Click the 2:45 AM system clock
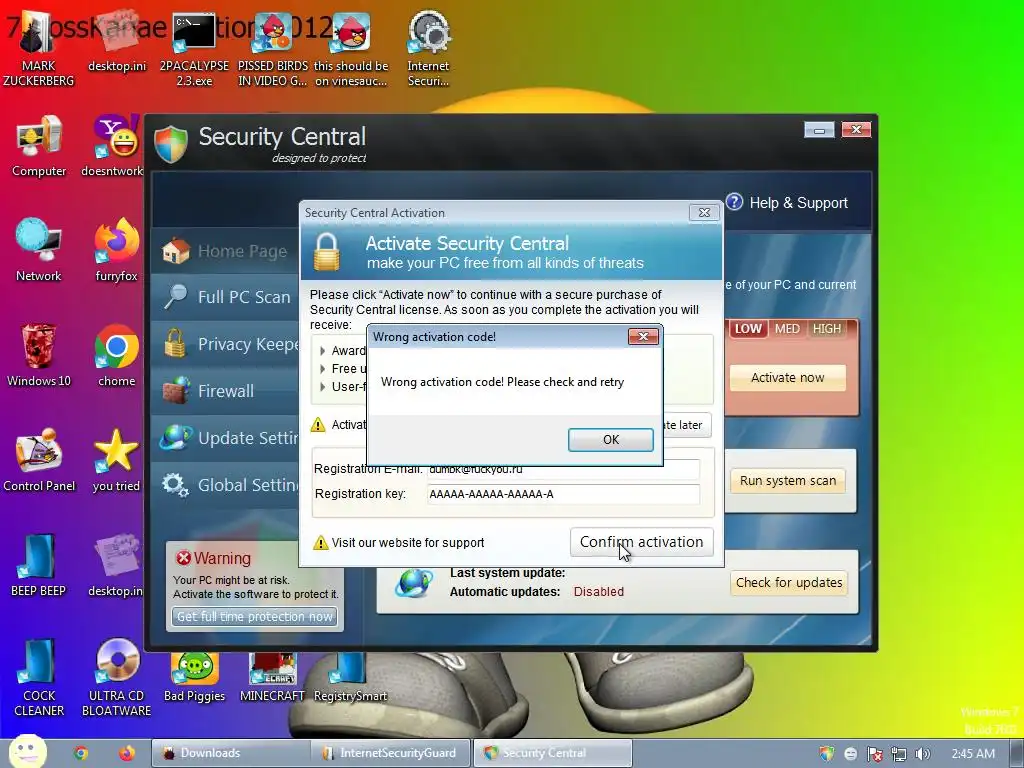 point(973,754)
